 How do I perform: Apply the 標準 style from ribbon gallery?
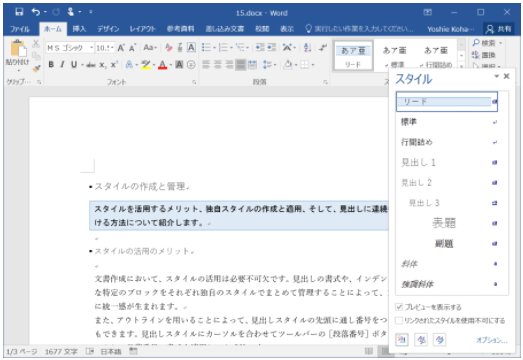(x=394, y=57)
